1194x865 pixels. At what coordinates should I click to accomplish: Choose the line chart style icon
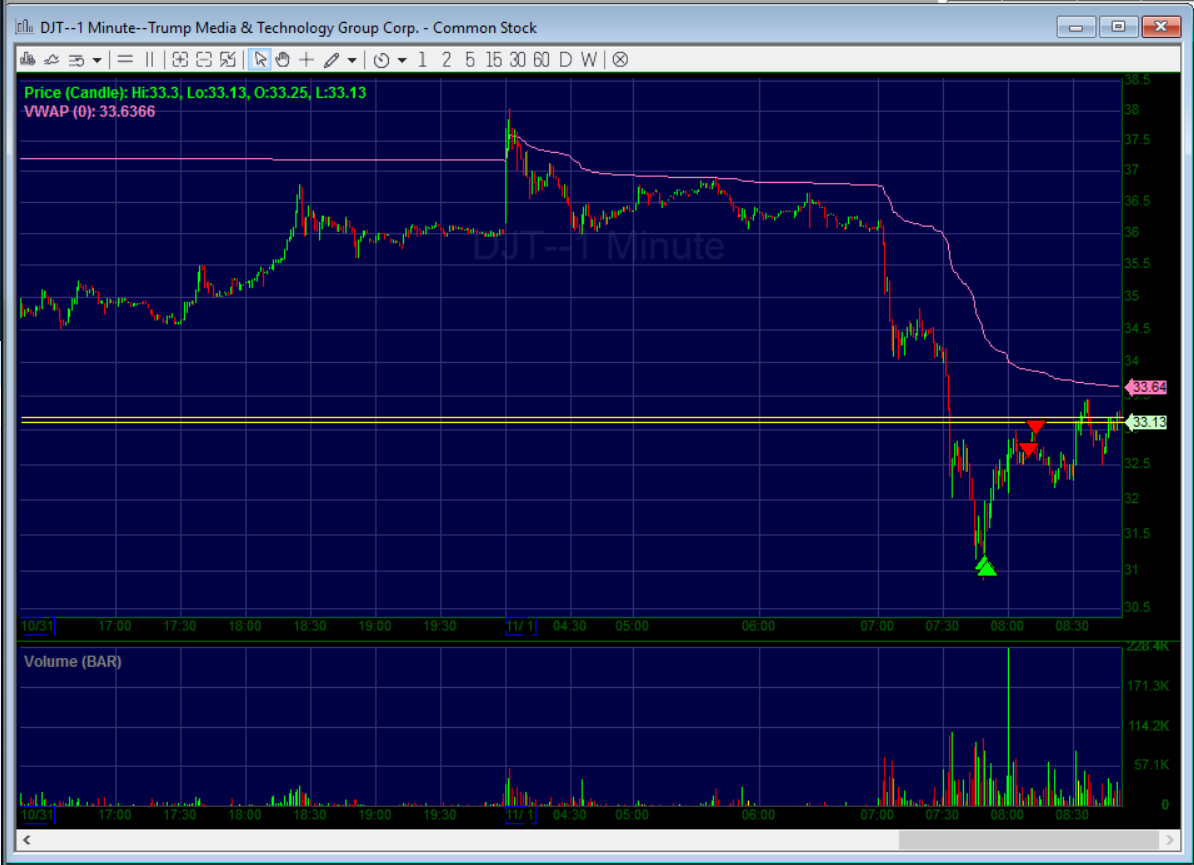pos(52,59)
